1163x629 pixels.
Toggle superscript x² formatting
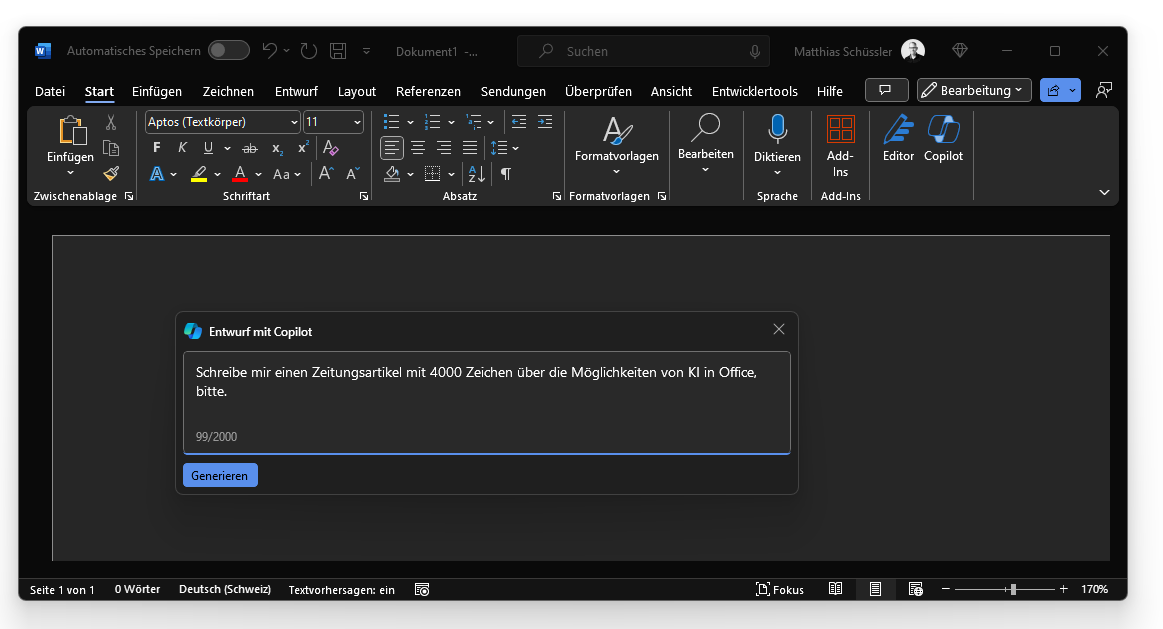point(303,148)
